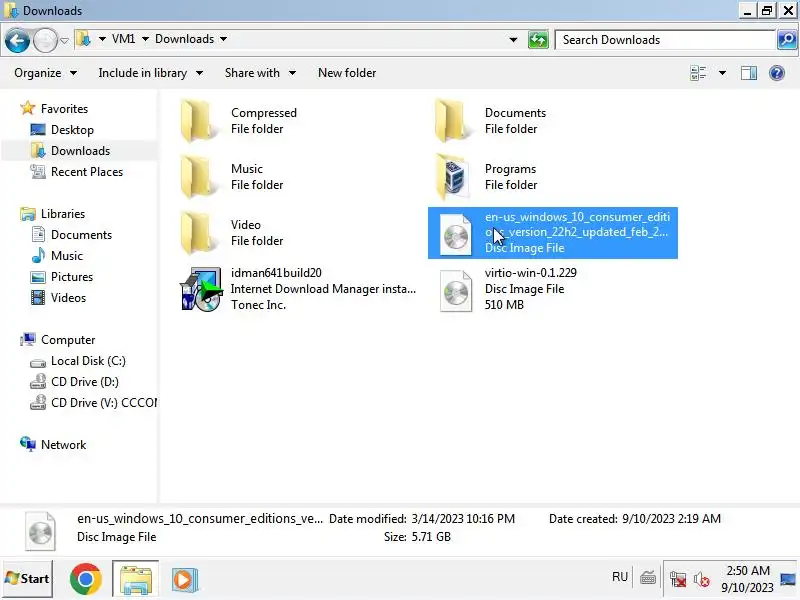Open the clock showing 2:50 AM

pyautogui.click(x=747, y=579)
